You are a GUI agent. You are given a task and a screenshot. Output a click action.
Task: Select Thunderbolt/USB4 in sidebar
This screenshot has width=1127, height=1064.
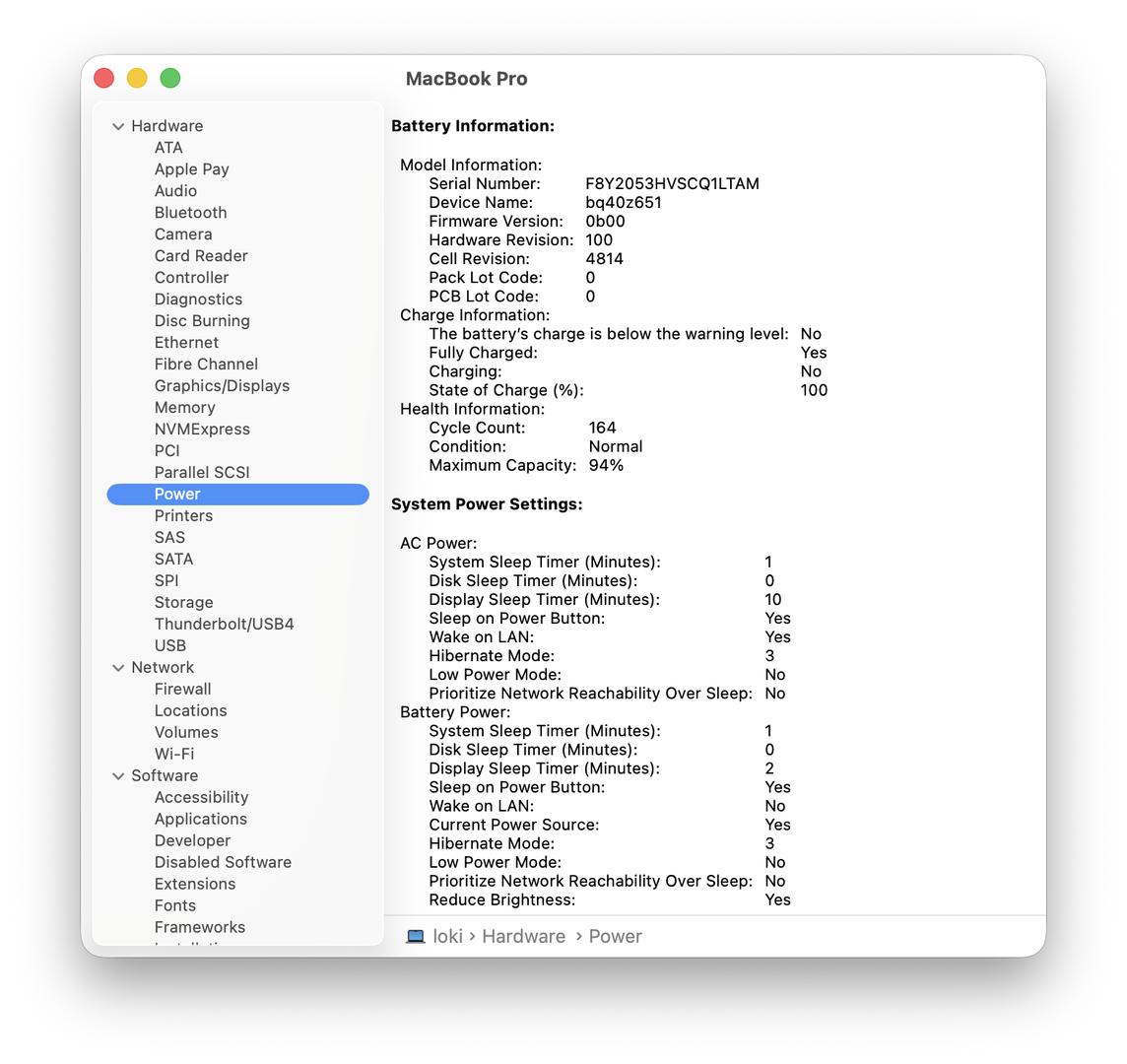(224, 625)
